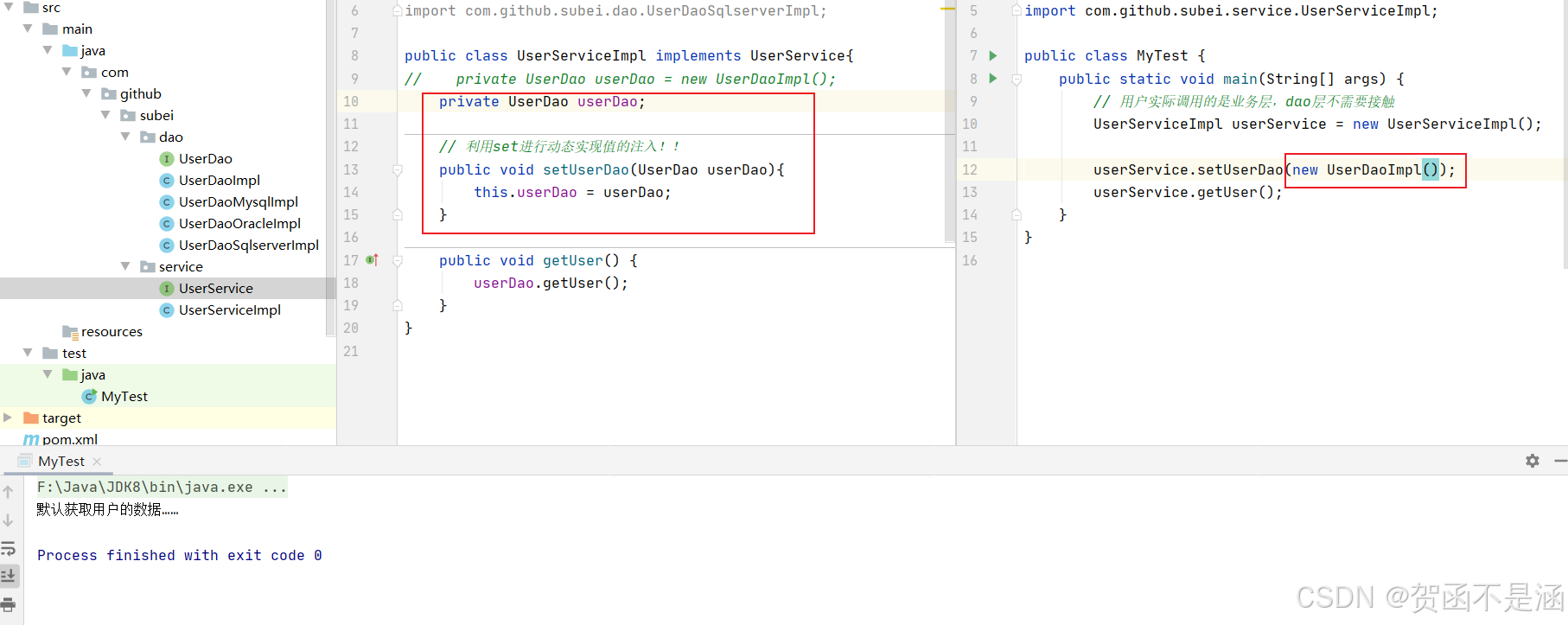Click 'private UserDao userDao;' line
Image resolution: width=1568 pixels, height=625 pixels.
(x=542, y=101)
